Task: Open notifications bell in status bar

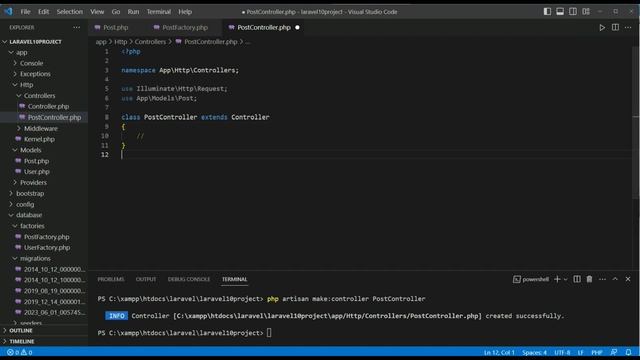Action: click(x=628, y=352)
